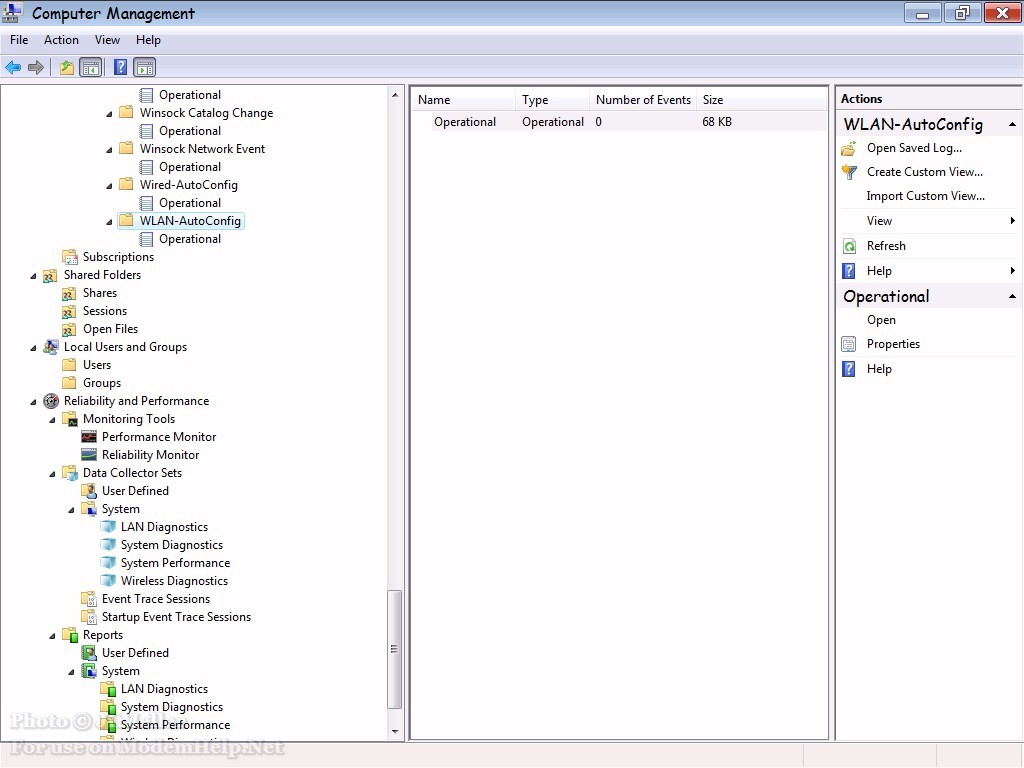Select Operational log under WLAN-AutoConfig
The height and width of the screenshot is (768, 1024).
(x=190, y=240)
